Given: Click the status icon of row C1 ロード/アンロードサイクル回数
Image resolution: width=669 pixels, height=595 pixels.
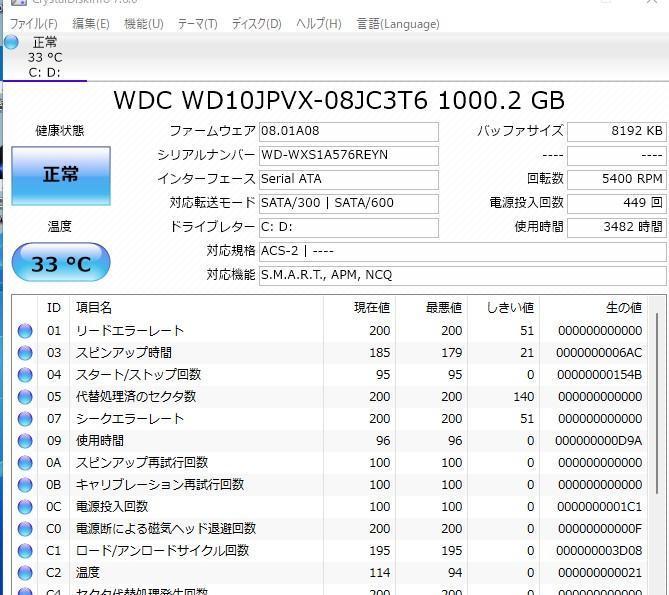Looking at the screenshot, I should pos(25,551).
